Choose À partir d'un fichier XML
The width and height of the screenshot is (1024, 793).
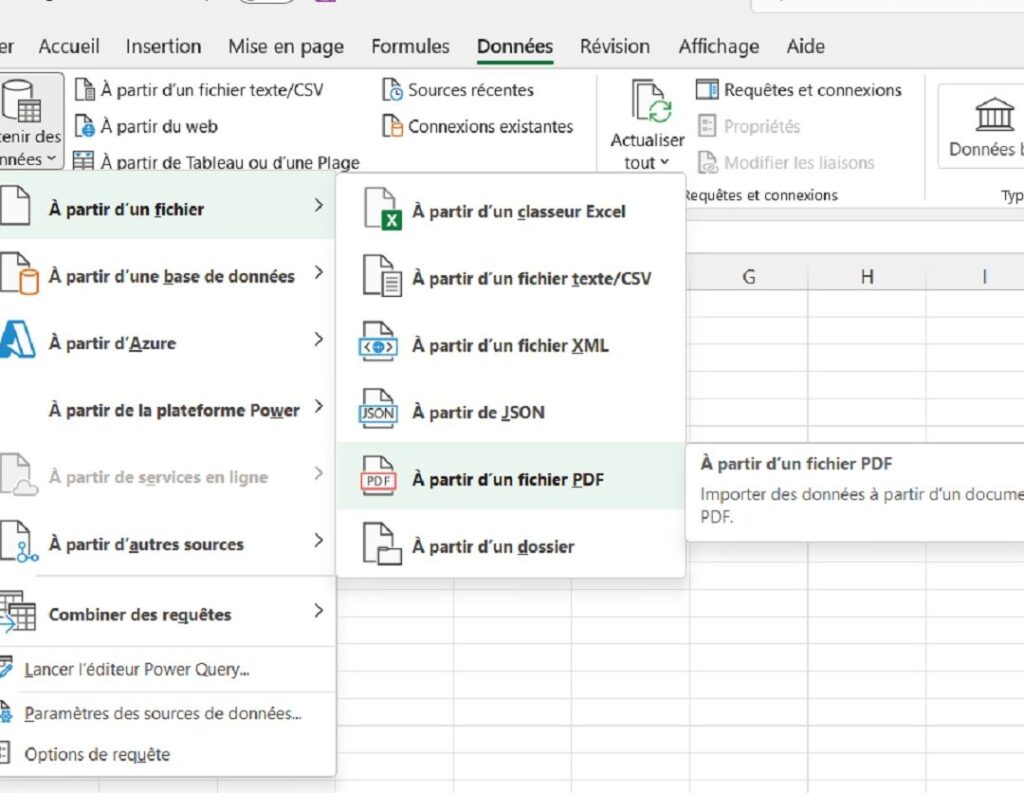[x=511, y=345]
